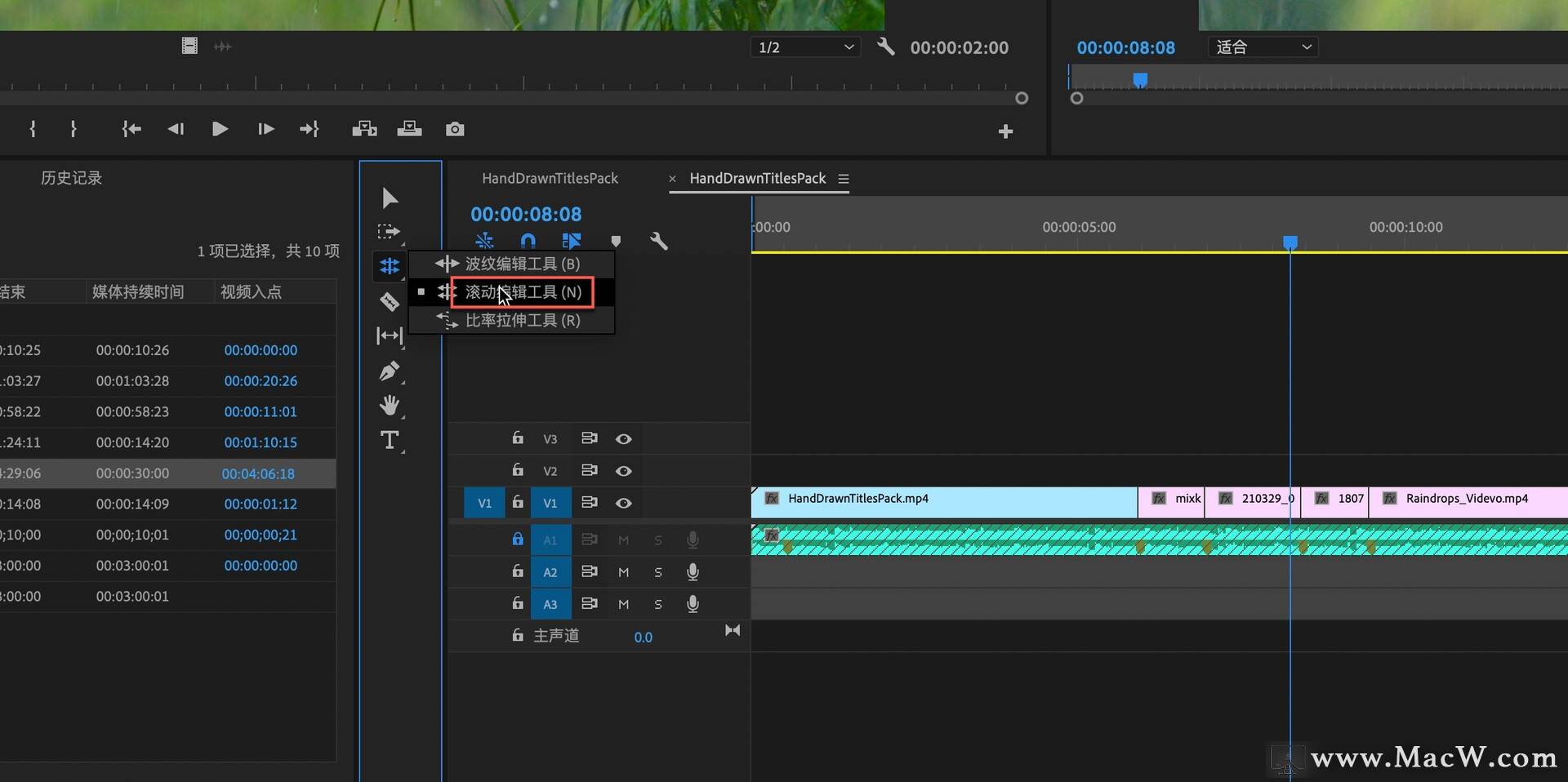This screenshot has width=1568, height=782.
Task: Step forward one frame
Action: (265, 129)
